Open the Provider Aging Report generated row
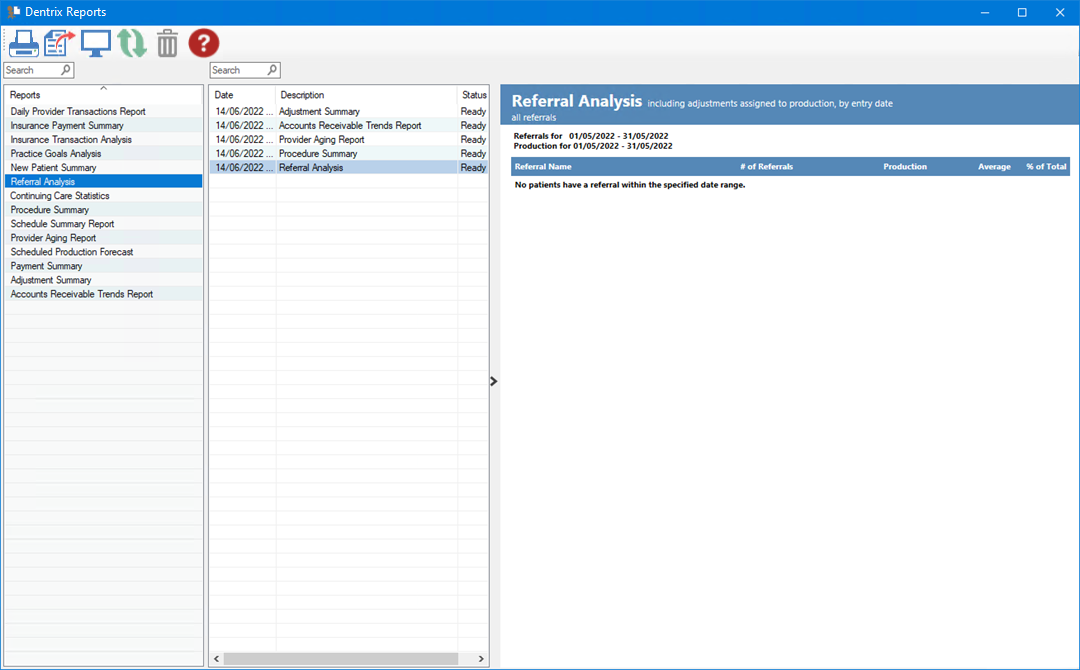 (321, 140)
